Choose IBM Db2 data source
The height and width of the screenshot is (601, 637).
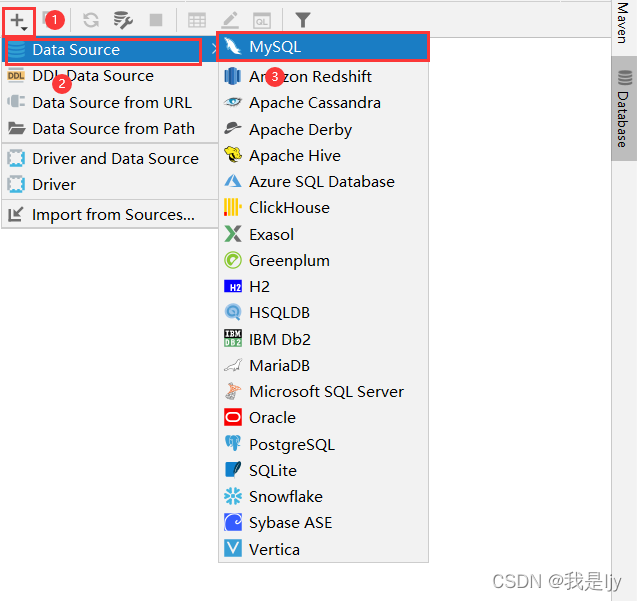coord(323,339)
